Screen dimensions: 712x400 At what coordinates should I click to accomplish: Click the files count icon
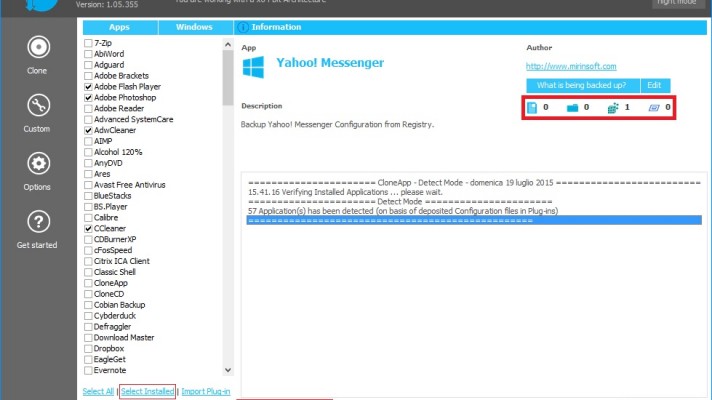[532, 108]
